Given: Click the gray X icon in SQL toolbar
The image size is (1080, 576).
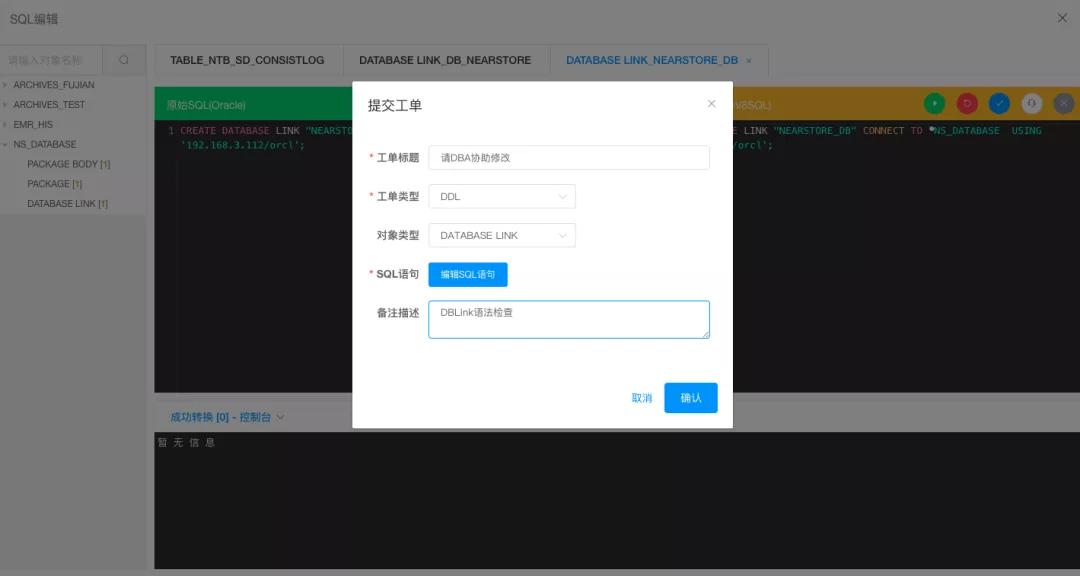Looking at the screenshot, I should (x=1063, y=103).
